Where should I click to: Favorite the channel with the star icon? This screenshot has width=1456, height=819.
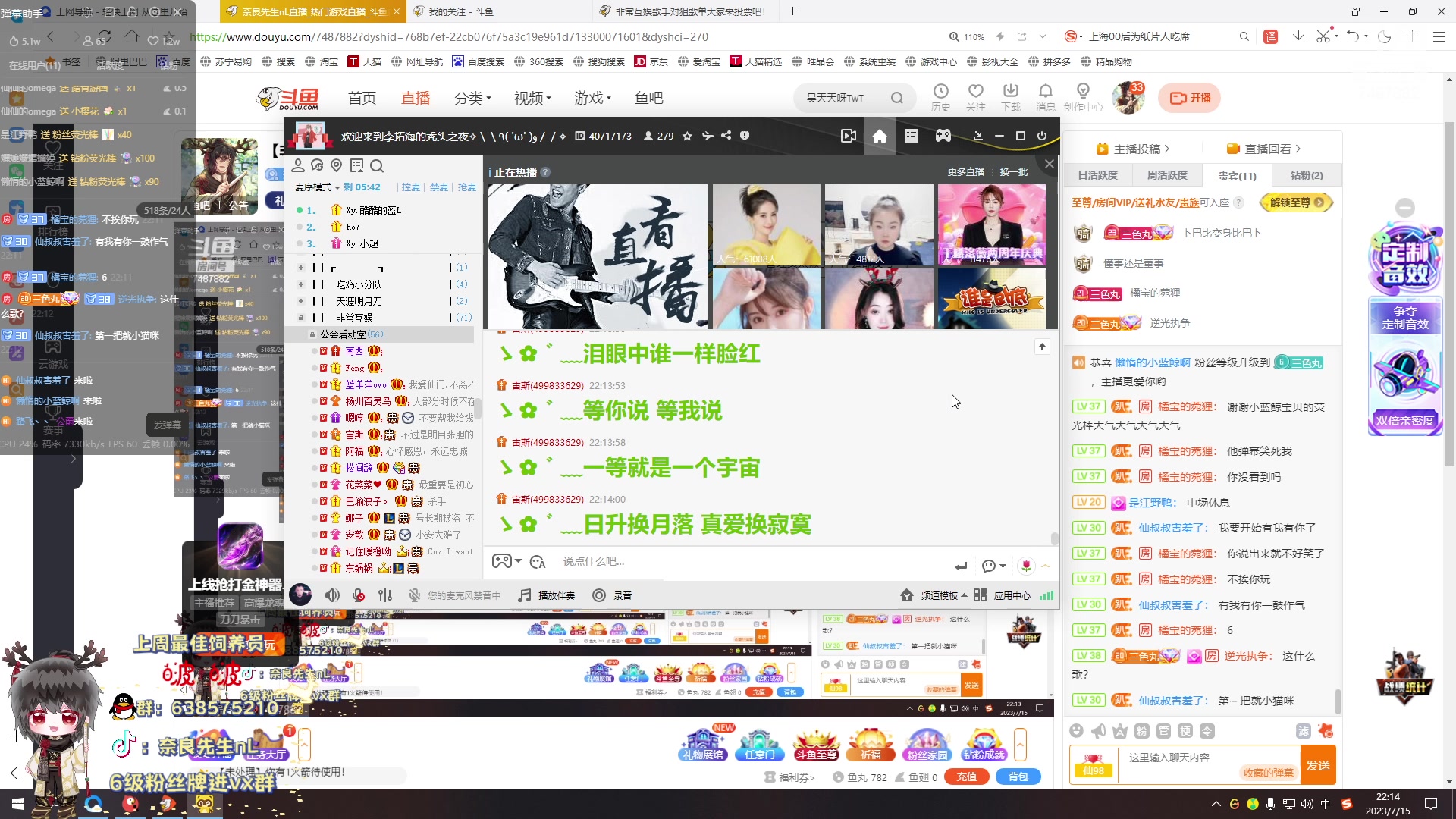(x=687, y=136)
